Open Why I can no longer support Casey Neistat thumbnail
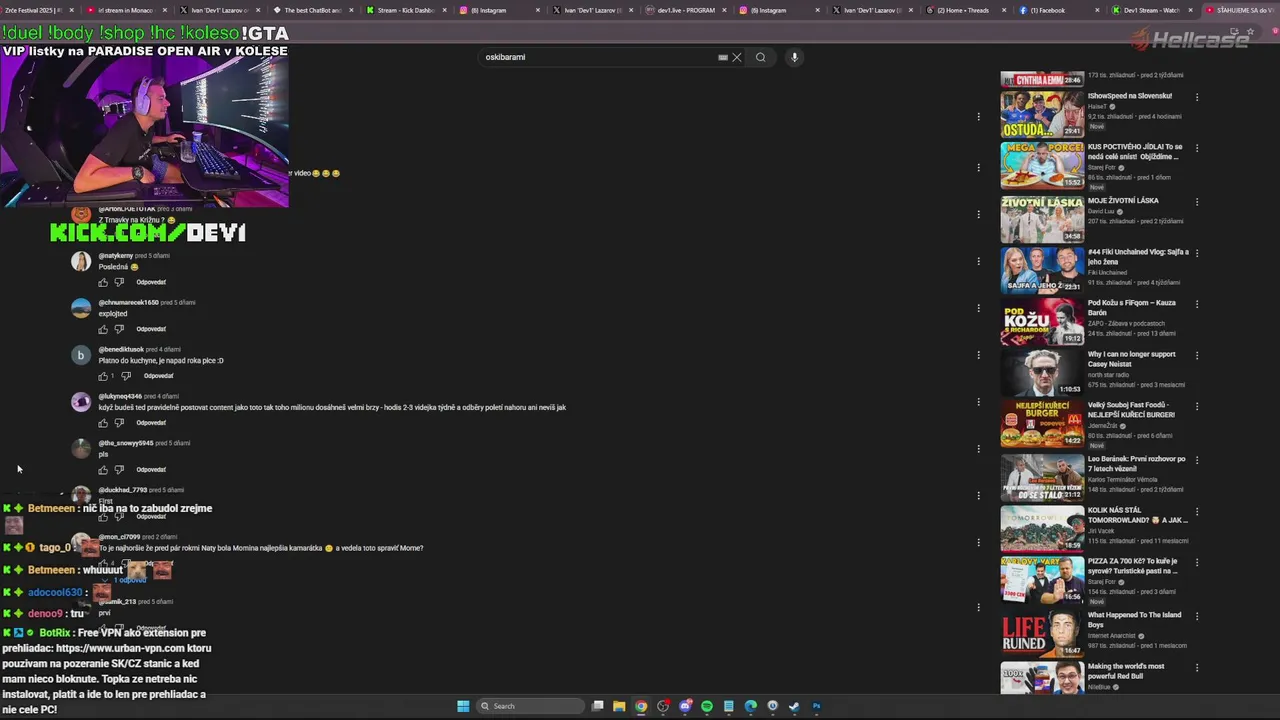The image size is (1280, 720). pyautogui.click(x=1041, y=372)
